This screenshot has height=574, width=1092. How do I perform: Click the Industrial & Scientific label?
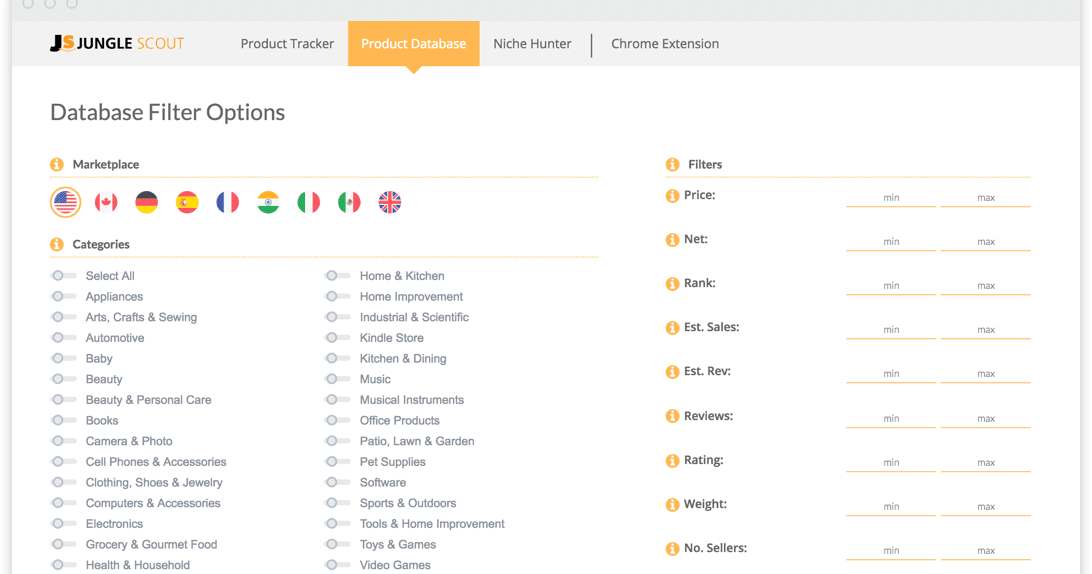point(414,317)
